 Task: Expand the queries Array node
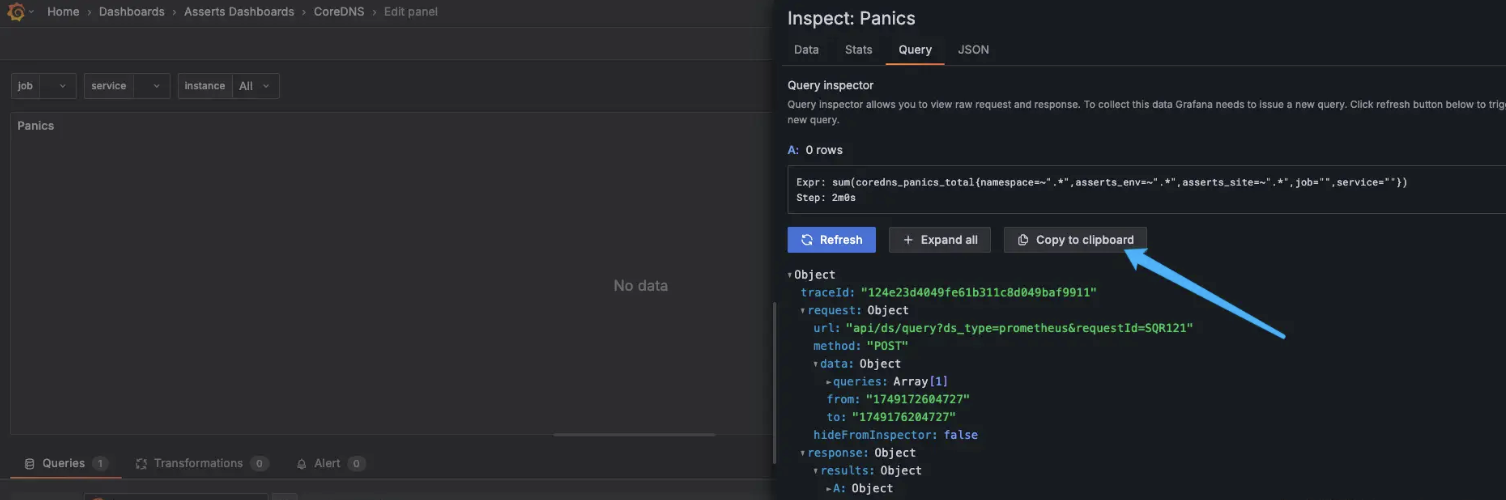[x=828, y=382]
